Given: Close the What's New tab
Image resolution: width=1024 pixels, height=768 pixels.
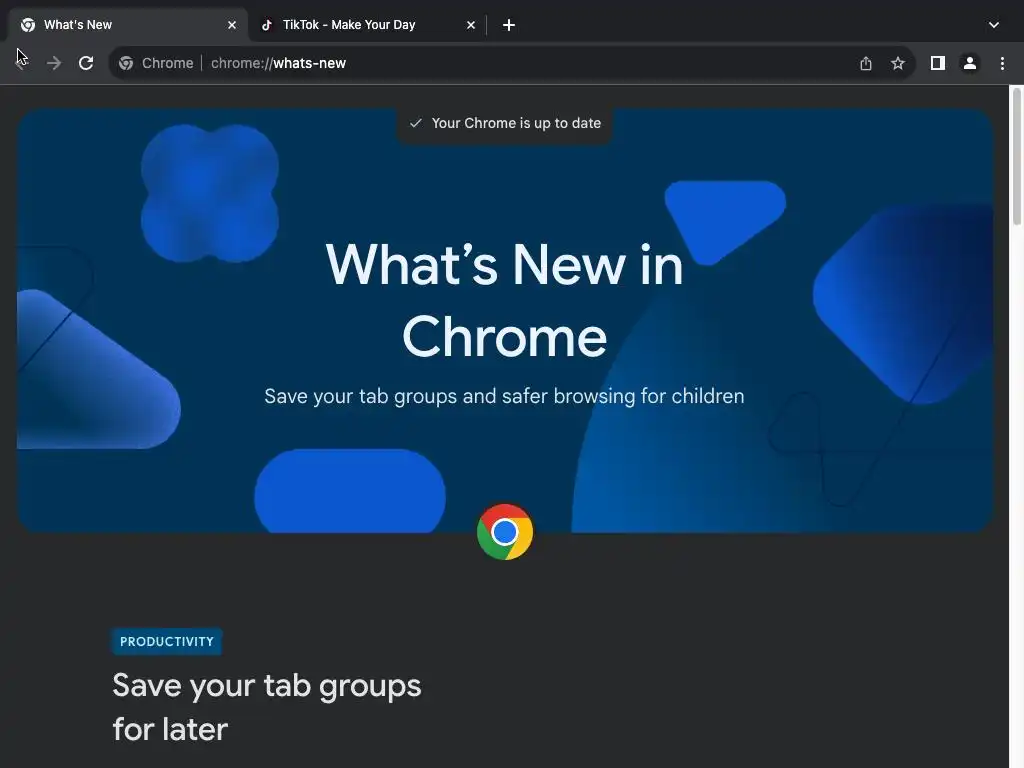Looking at the screenshot, I should pos(232,25).
